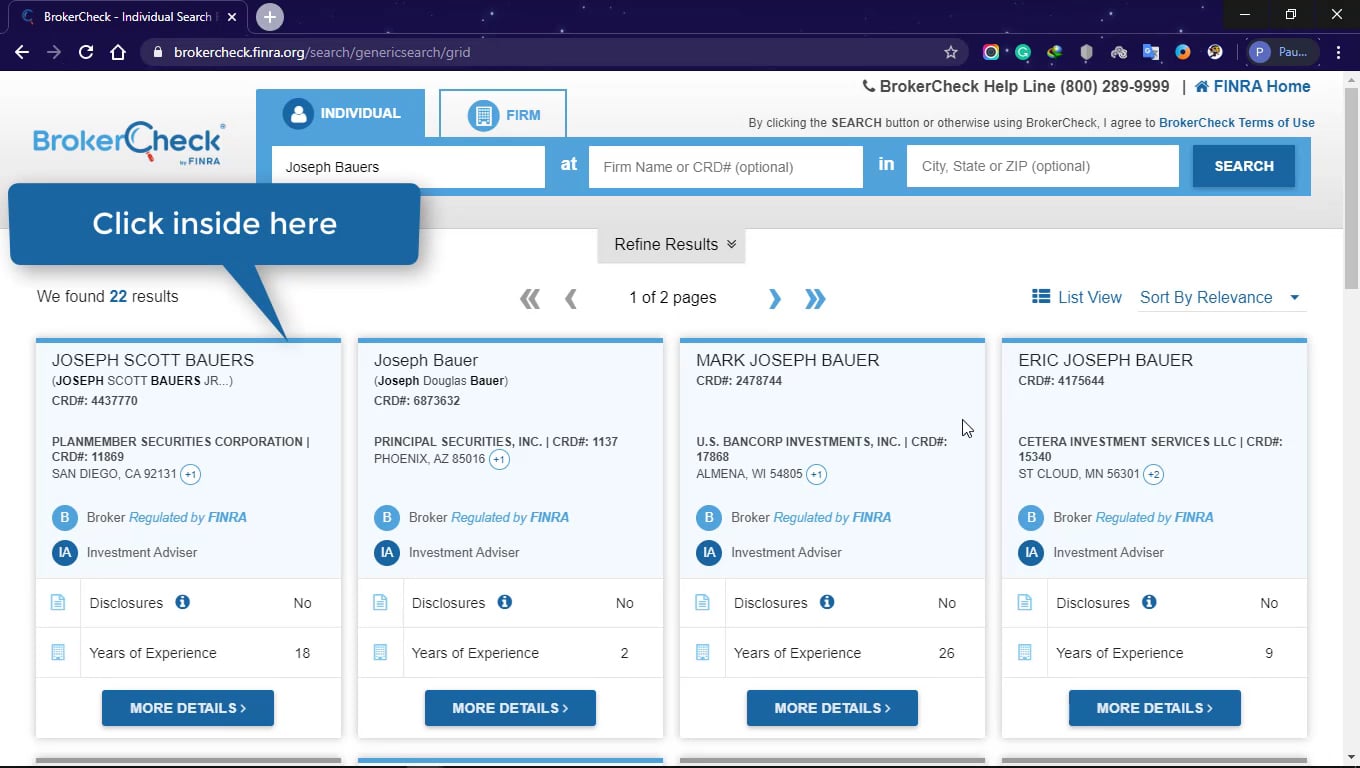The width and height of the screenshot is (1360, 768).
Task: Click ERIC JOSEPH BAUER card name
Action: (x=1106, y=360)
